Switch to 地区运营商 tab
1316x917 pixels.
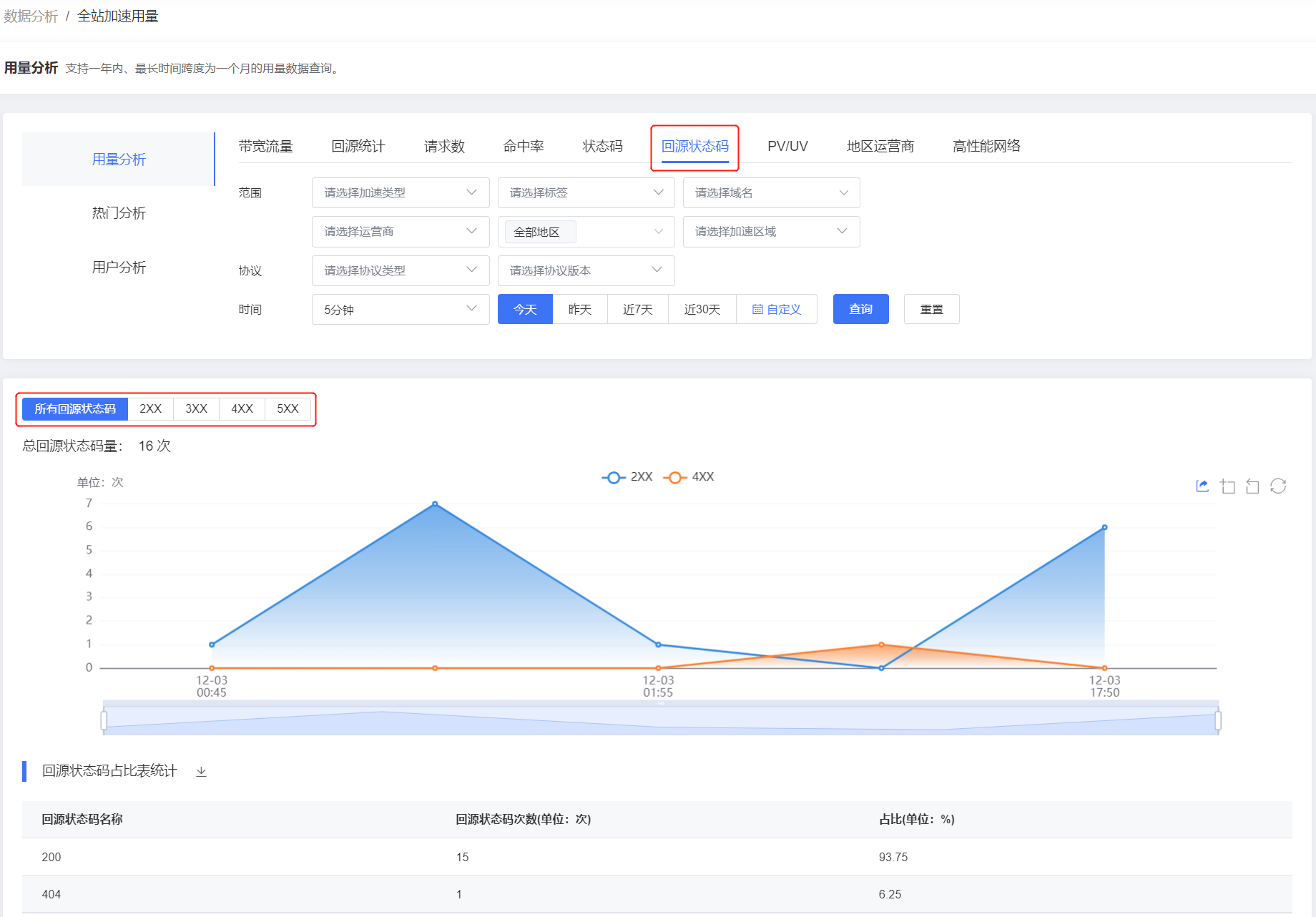coord(880,146)
